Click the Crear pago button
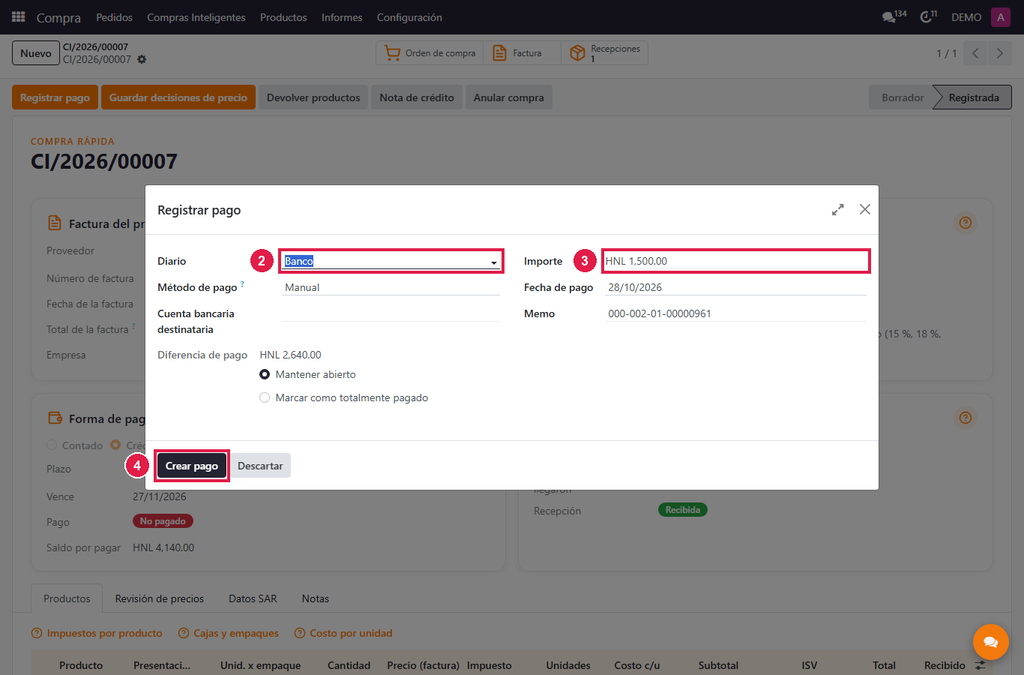Image resolution: width=1024 pixels, height=675 pixels. (191, 466)
